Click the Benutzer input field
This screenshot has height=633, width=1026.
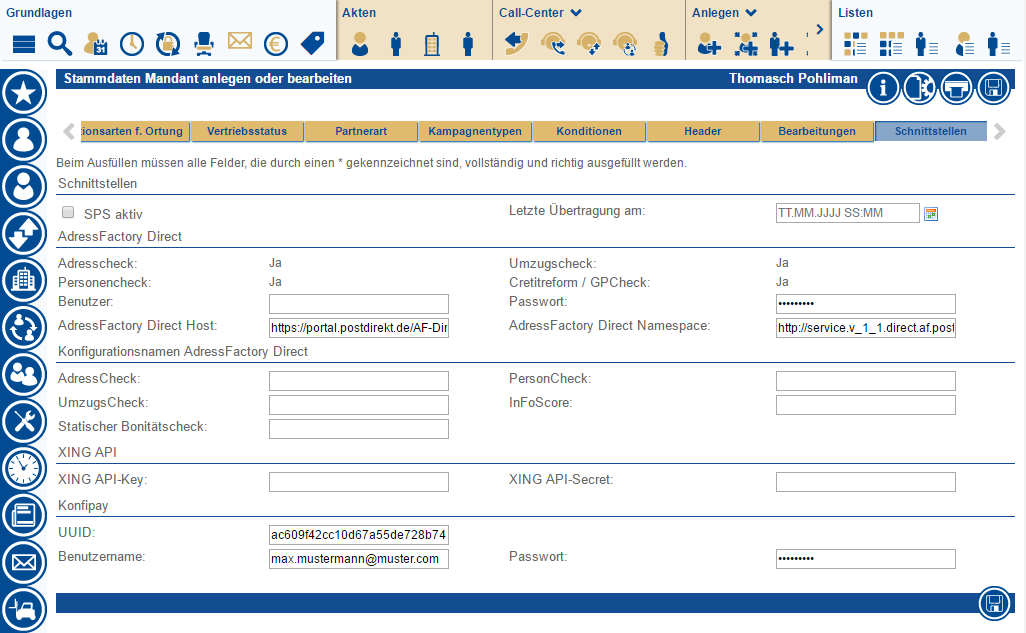(x=359, y=304)
